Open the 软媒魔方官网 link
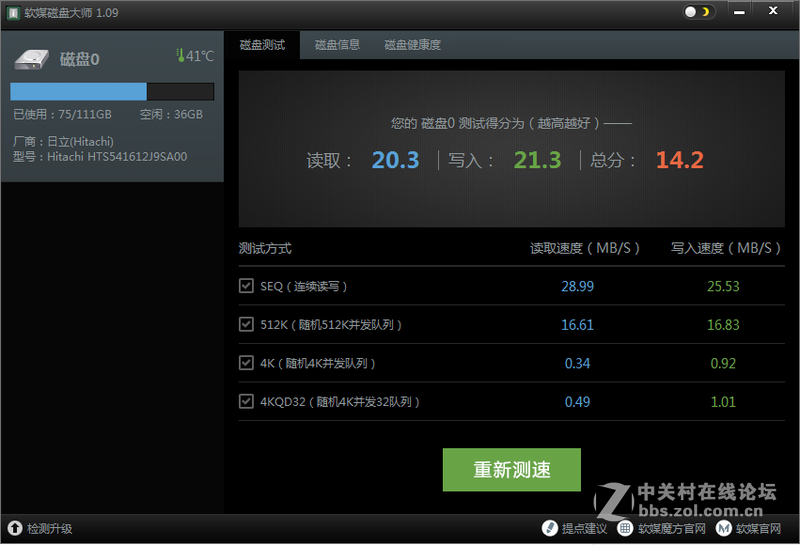Image resolution: width=800 pixels, height=545 pixels. pyautogui.click(x=672, y=529)
